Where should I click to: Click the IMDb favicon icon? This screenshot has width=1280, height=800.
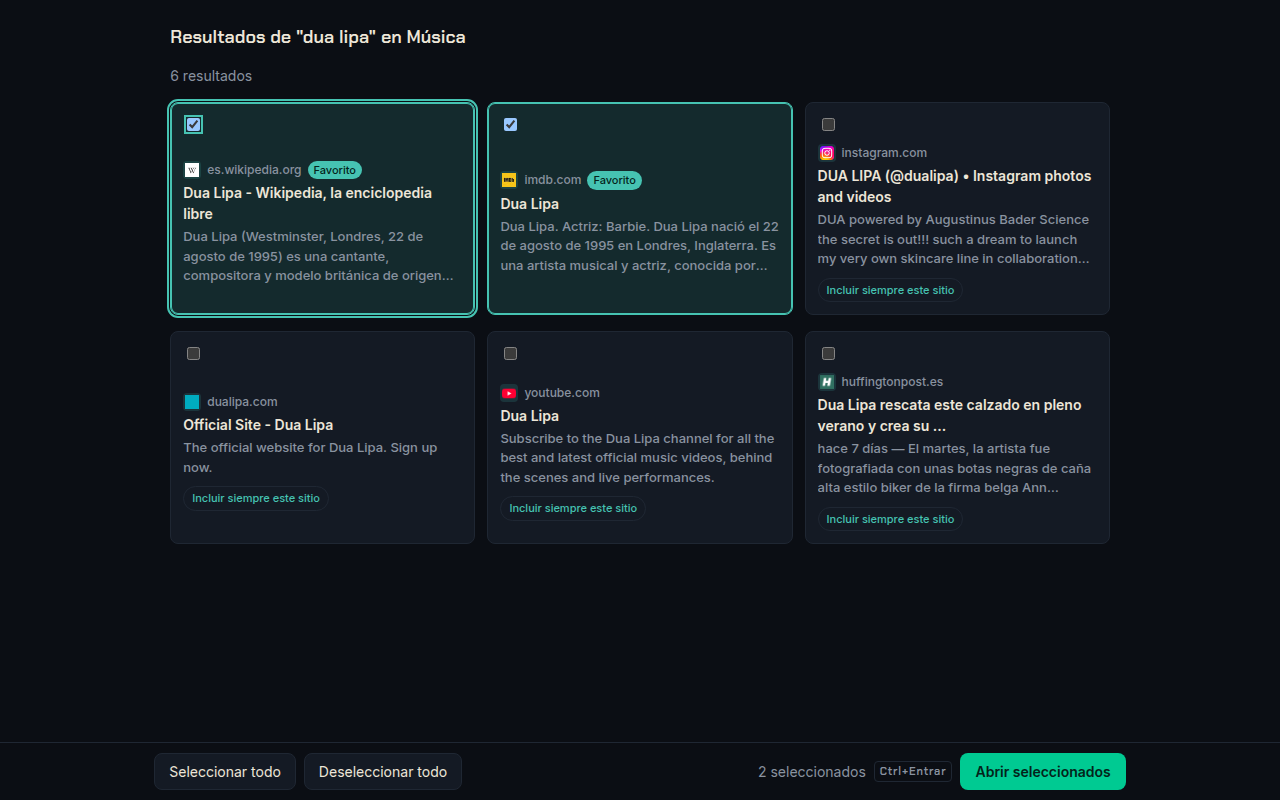pyautogui.click(x=509, y=180)
